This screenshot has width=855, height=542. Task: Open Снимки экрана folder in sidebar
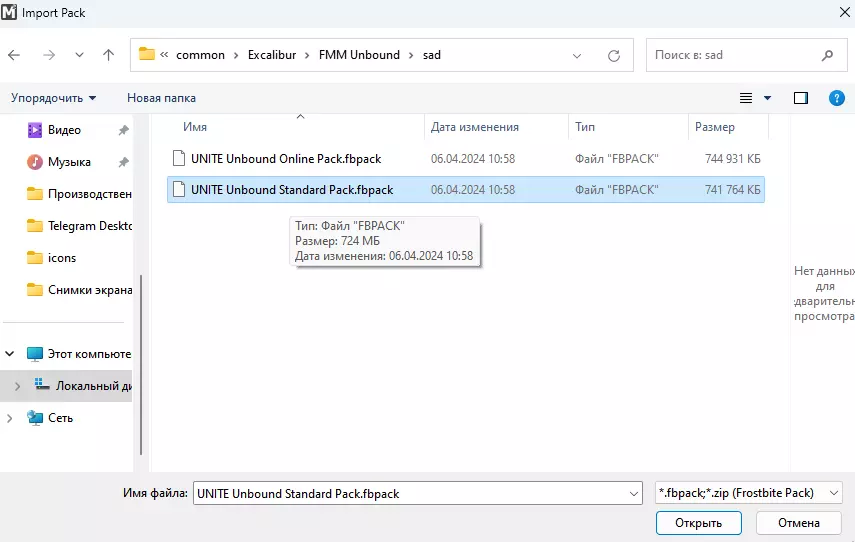(79, 290)
